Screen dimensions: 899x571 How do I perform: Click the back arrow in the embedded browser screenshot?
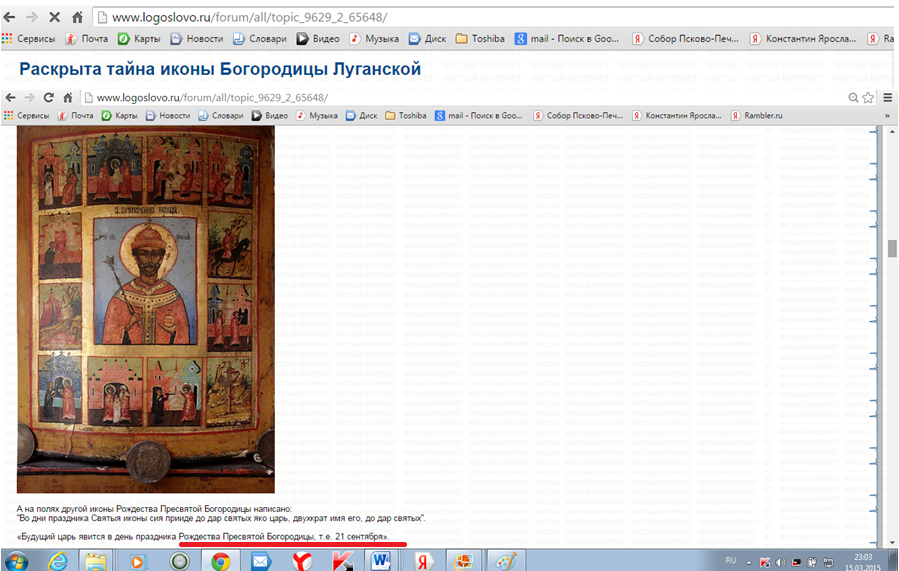pos(10,97)
